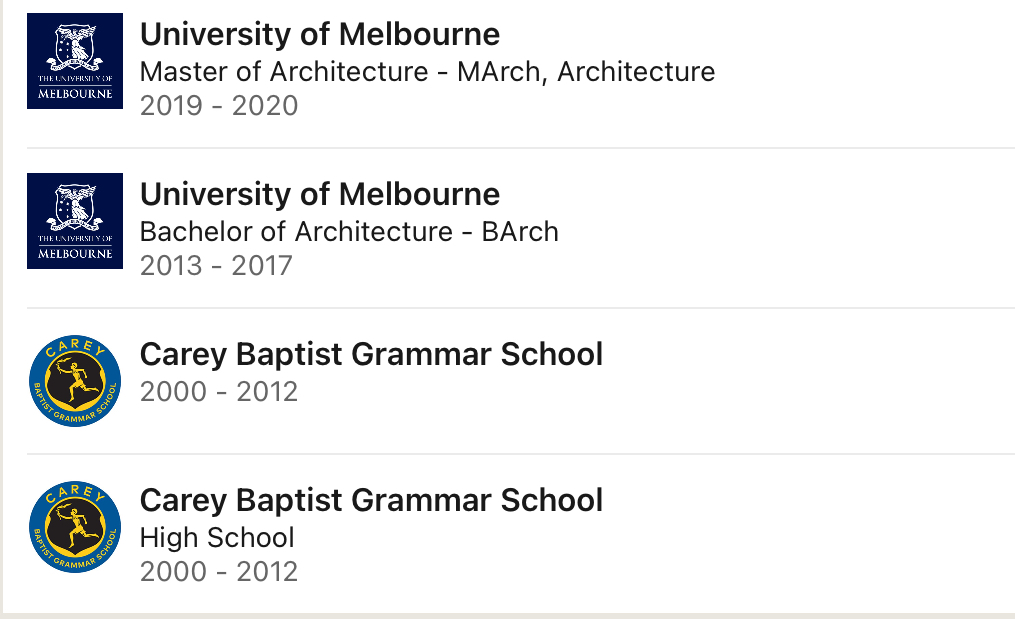Open the Carey logo in the entry without High School

click(x=75, y=381)
